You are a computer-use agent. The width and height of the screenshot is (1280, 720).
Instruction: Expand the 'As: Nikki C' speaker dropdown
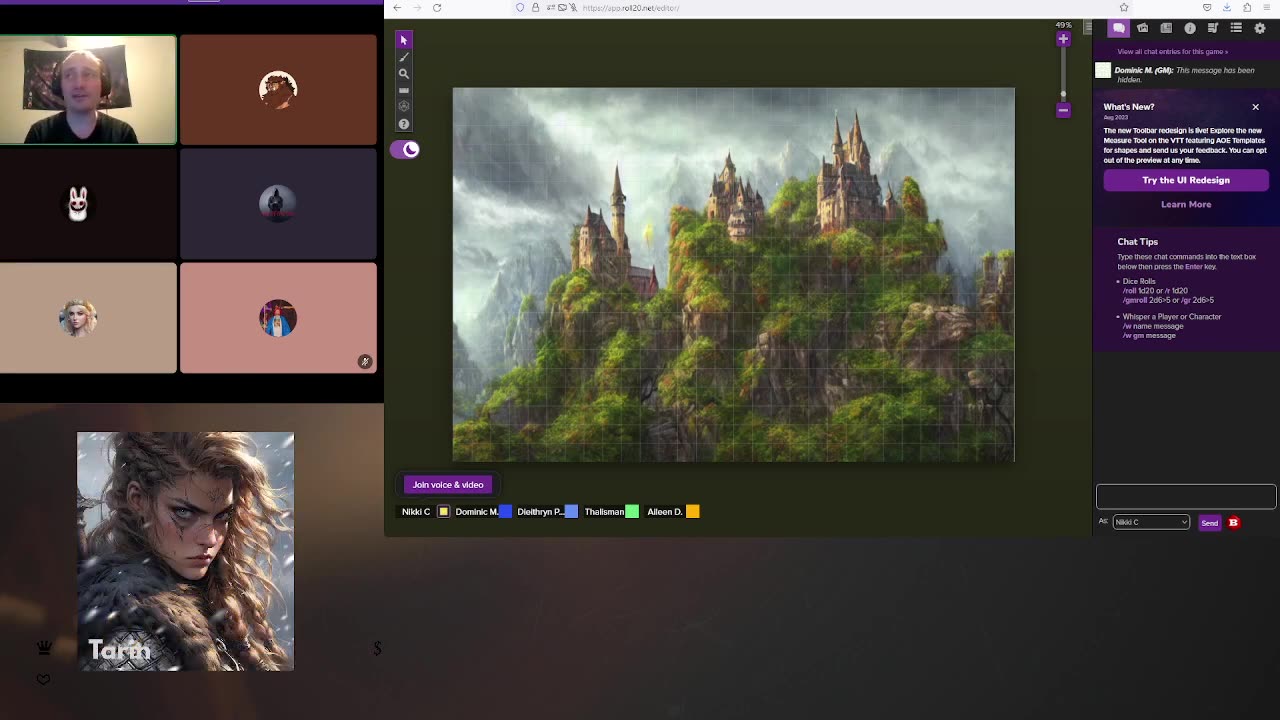point(1151,522)
